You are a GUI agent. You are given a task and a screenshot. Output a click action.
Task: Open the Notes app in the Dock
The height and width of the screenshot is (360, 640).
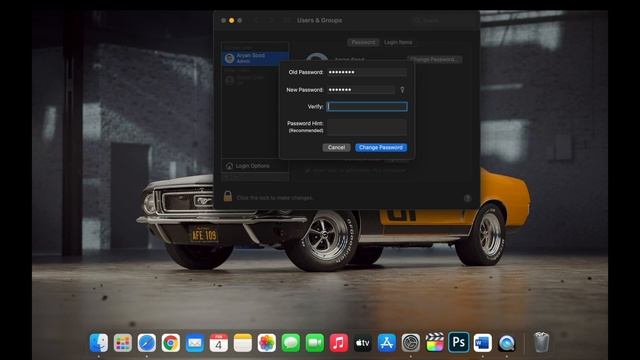[x=243, y=342]
